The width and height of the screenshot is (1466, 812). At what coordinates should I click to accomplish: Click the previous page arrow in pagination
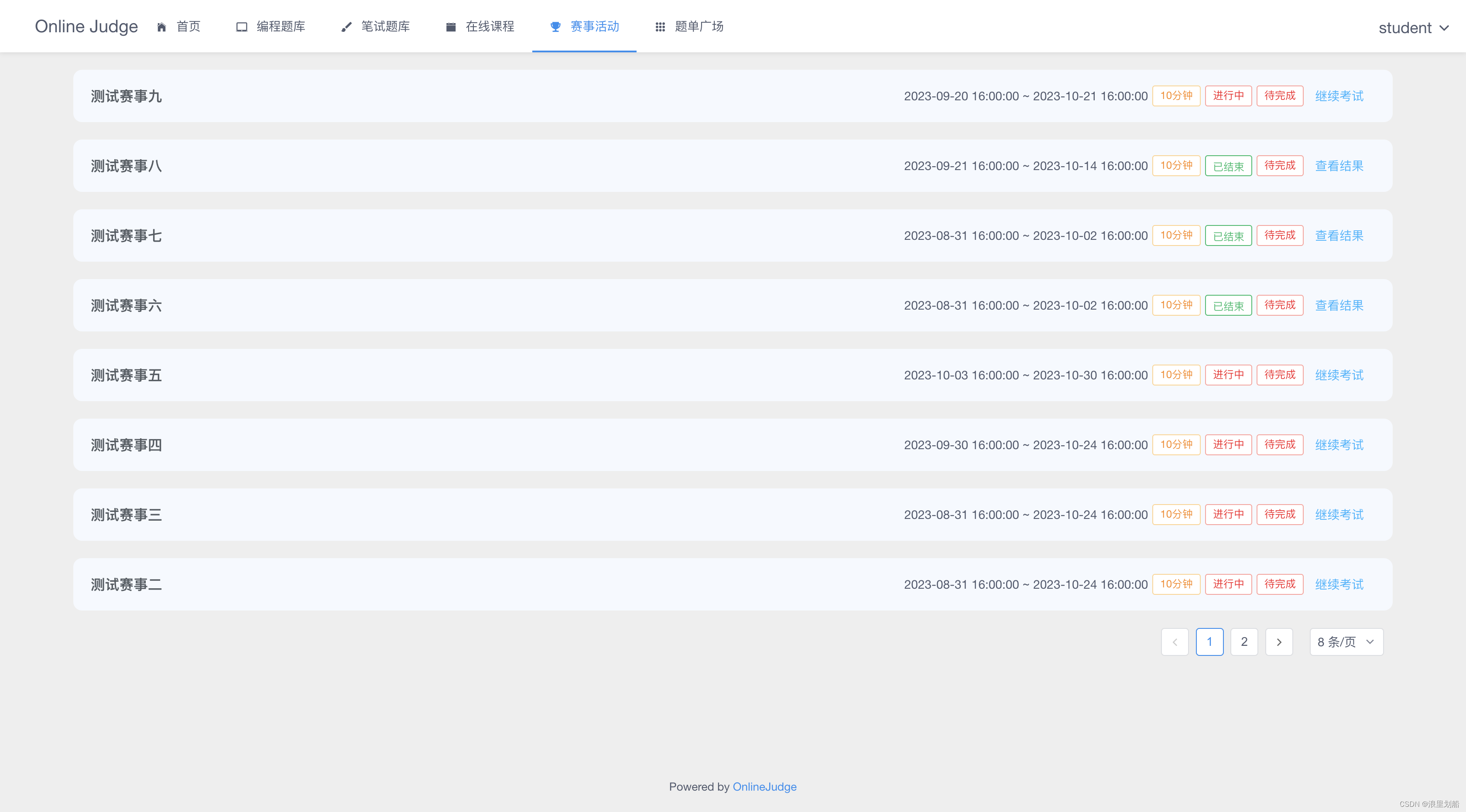coord(1175,642)
